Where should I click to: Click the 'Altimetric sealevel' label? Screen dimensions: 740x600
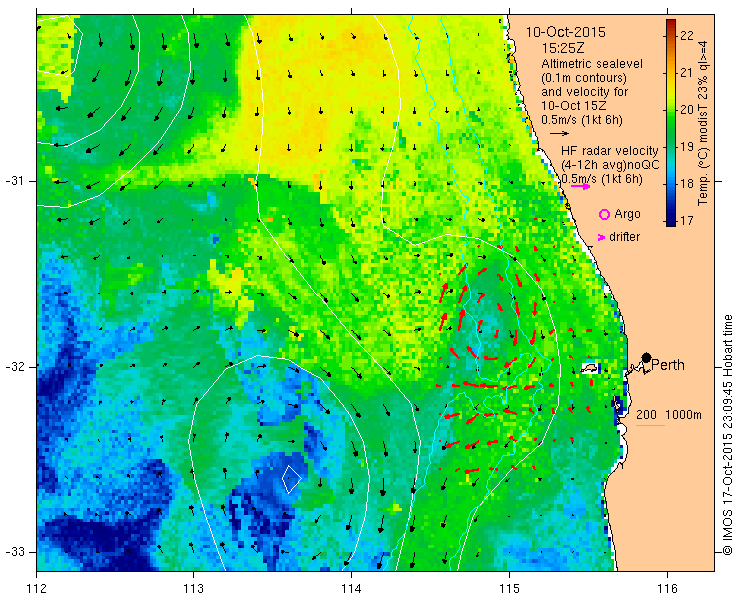coord(592,64)
